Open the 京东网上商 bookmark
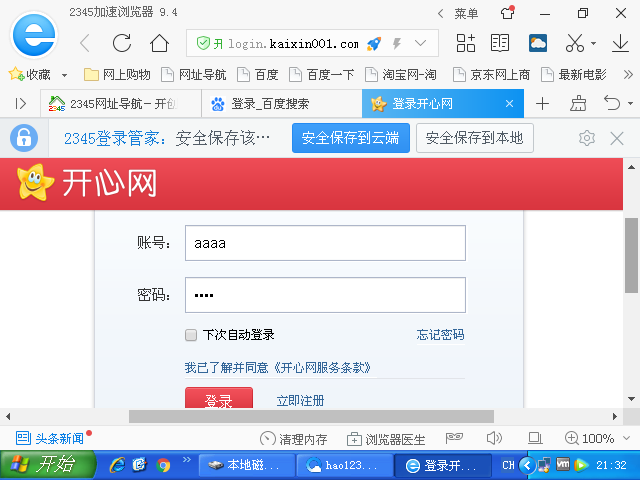Screen dimensions: 640x480 [491, 75]
